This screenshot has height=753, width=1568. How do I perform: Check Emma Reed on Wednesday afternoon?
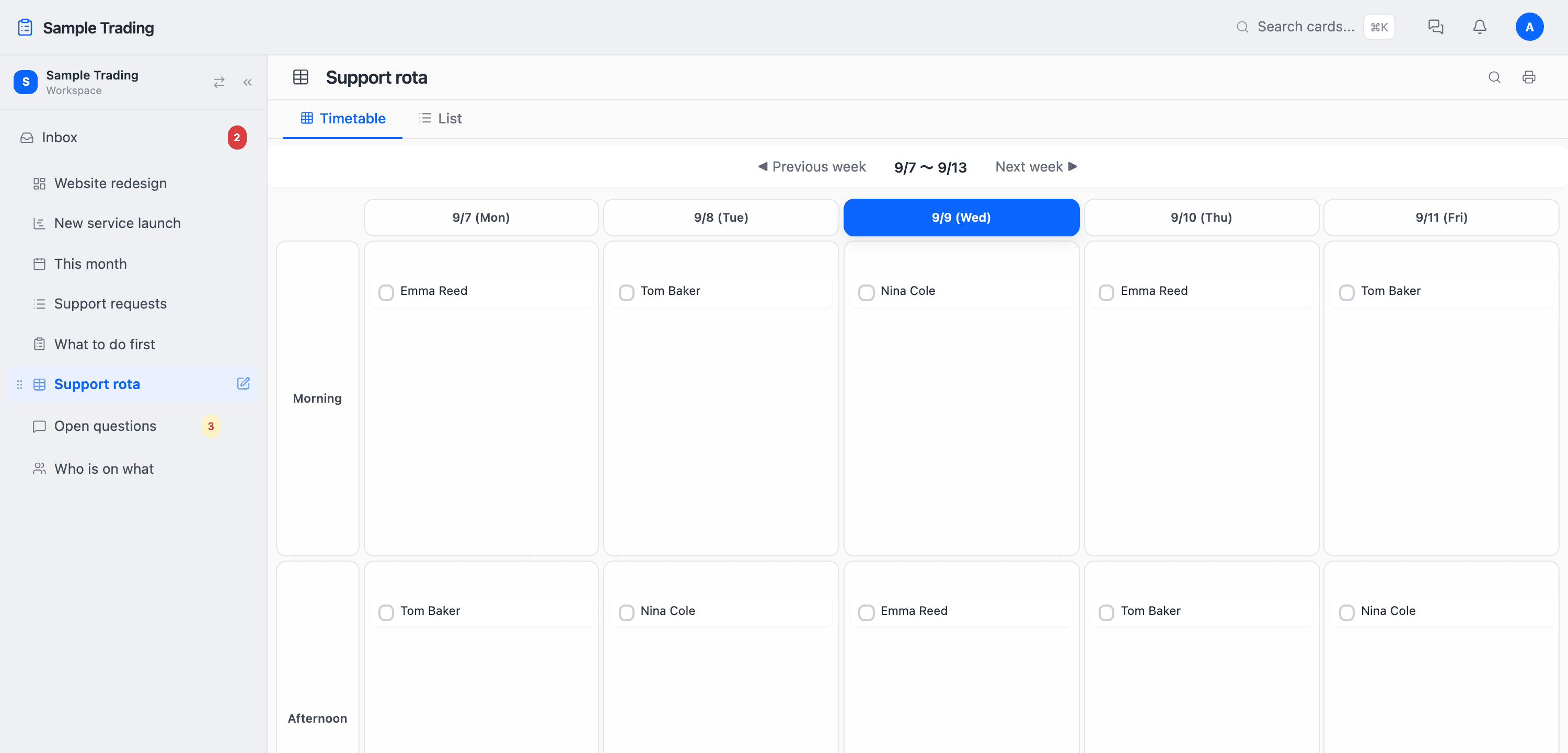(x=866, y=612)
